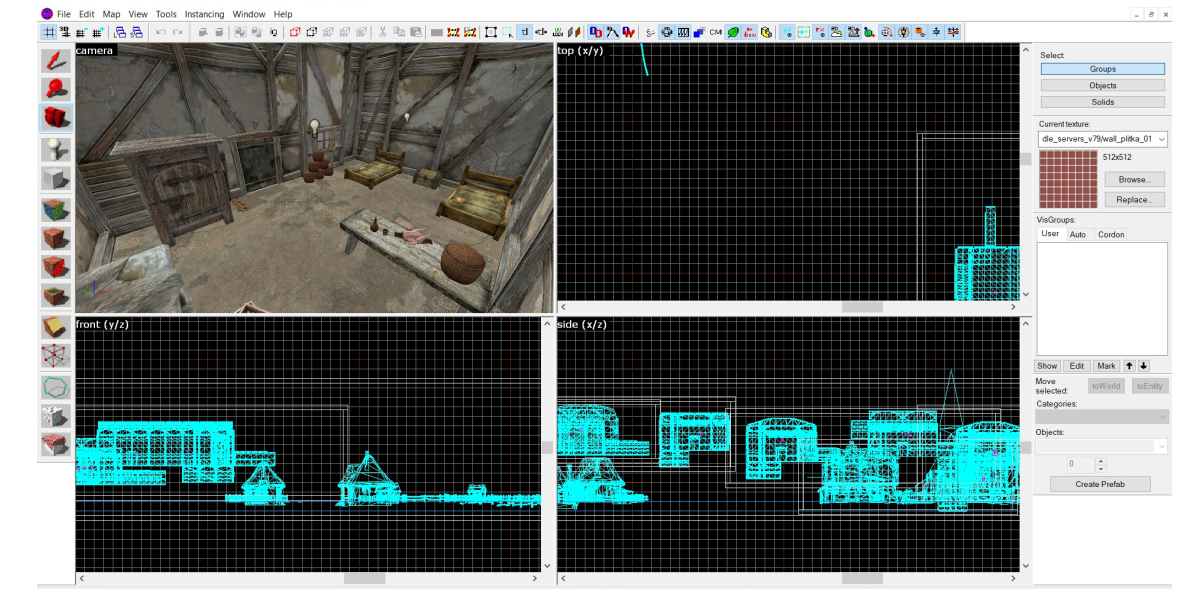Click the Load Window State icon
This screenshot has width=1200, height=600.
(120, 32)
